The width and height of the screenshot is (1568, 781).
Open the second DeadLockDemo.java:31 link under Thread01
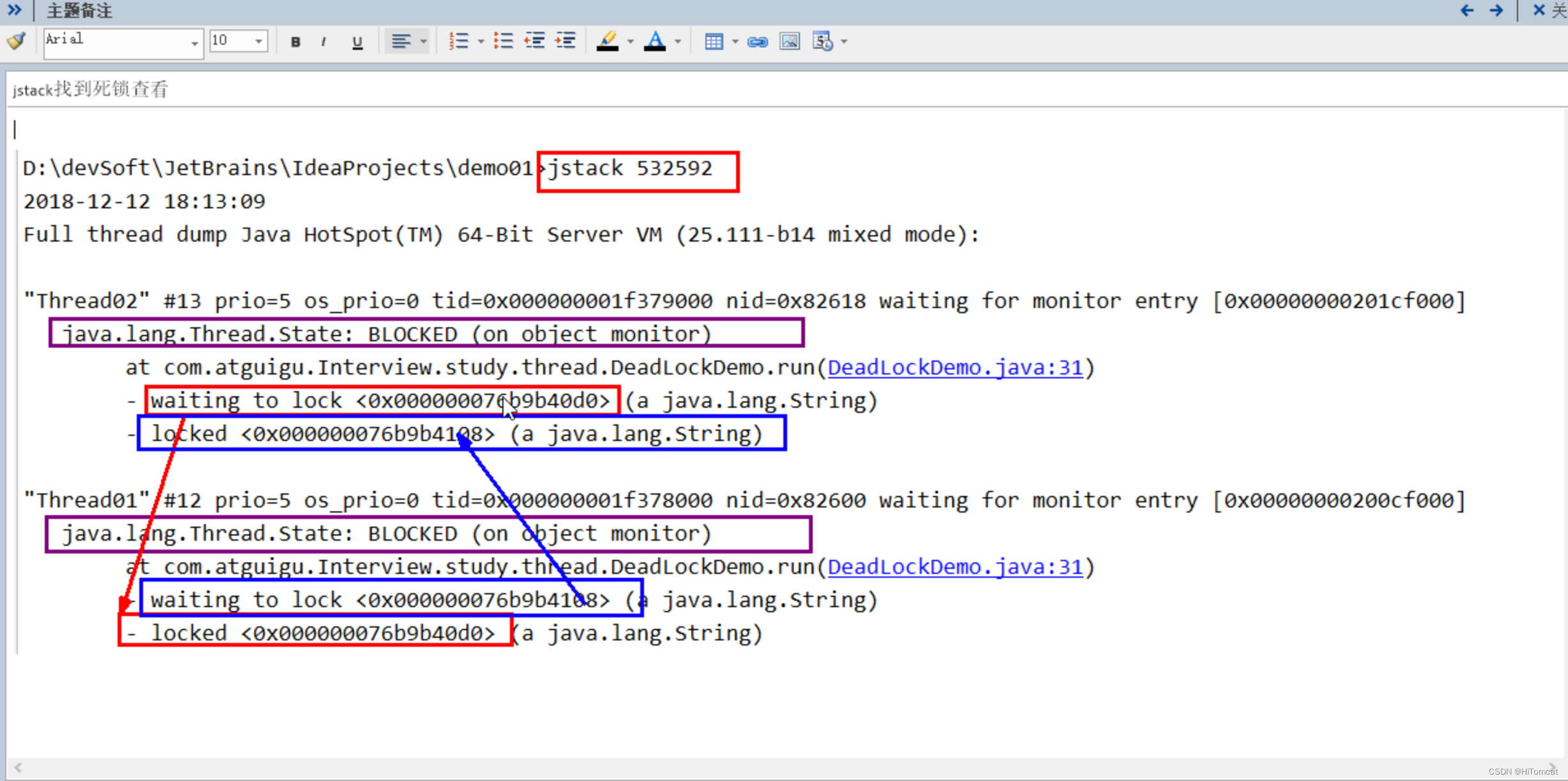(x=955, y=567)
